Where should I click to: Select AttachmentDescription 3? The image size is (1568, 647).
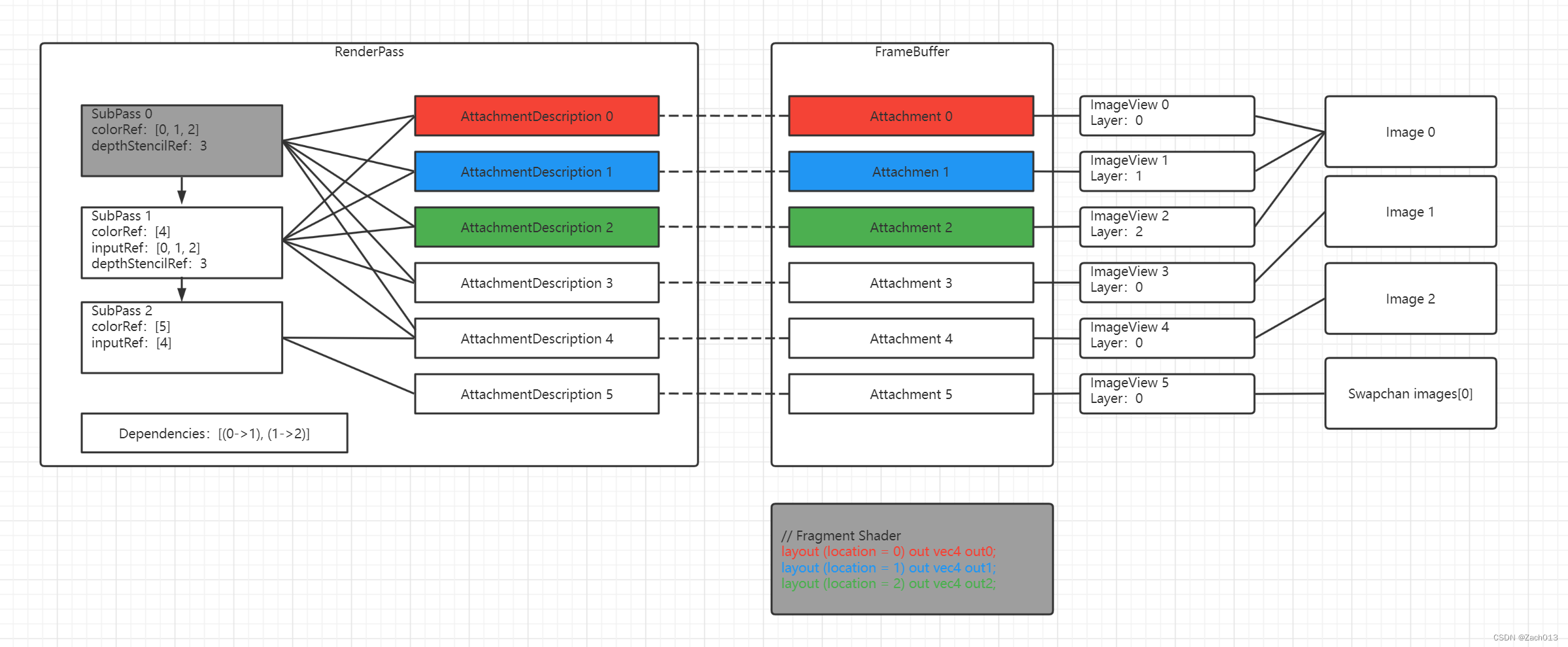tap(536, 283)
